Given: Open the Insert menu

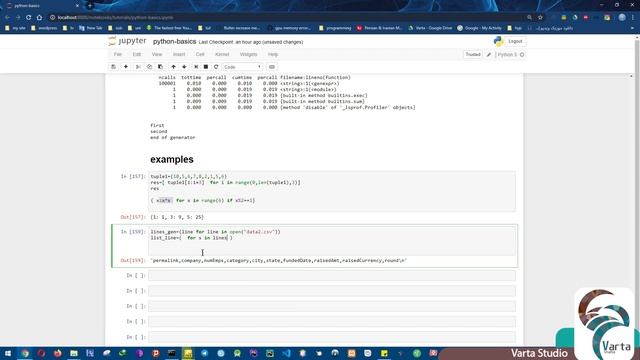Looking at the screenshot, I should click(x=179, y=54).
